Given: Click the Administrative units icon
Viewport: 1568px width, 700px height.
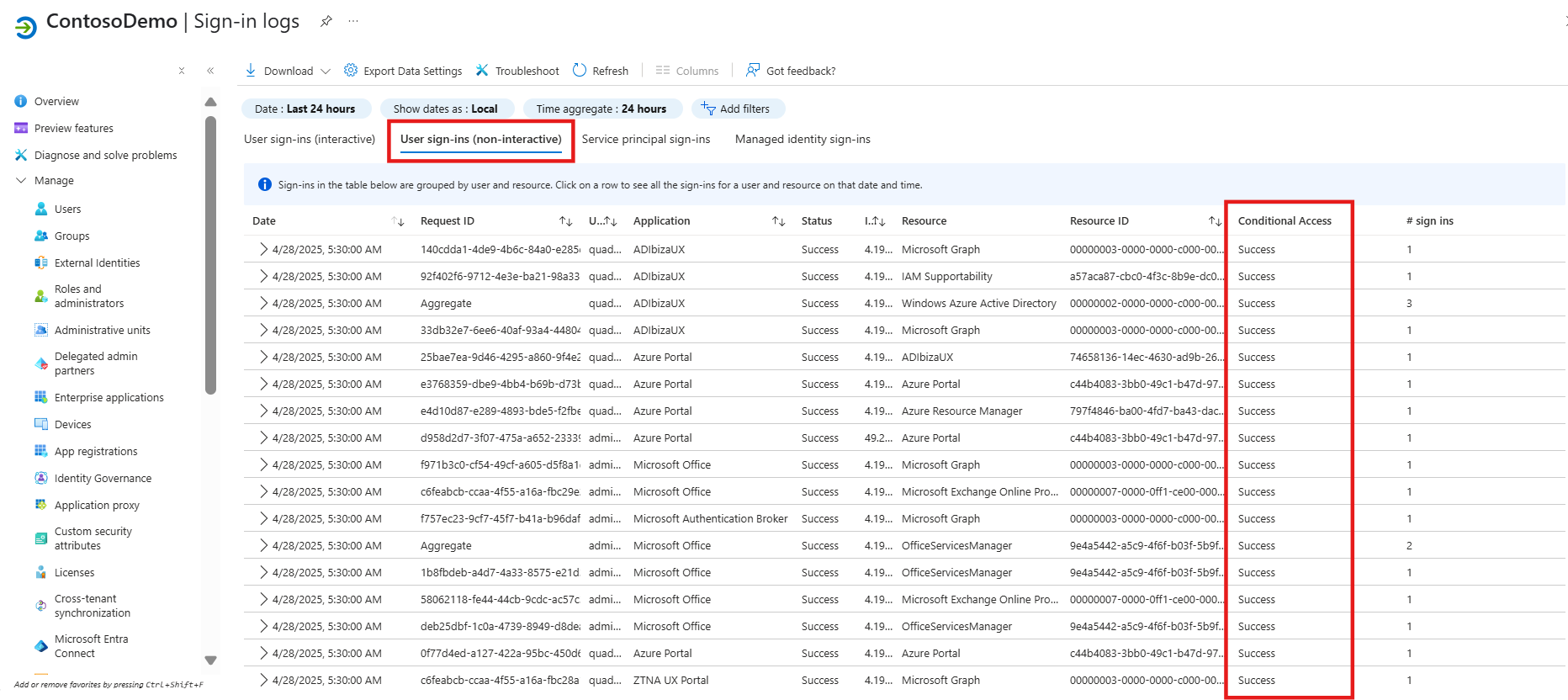Looking at the screenshot, I should [x=41, y=330].
